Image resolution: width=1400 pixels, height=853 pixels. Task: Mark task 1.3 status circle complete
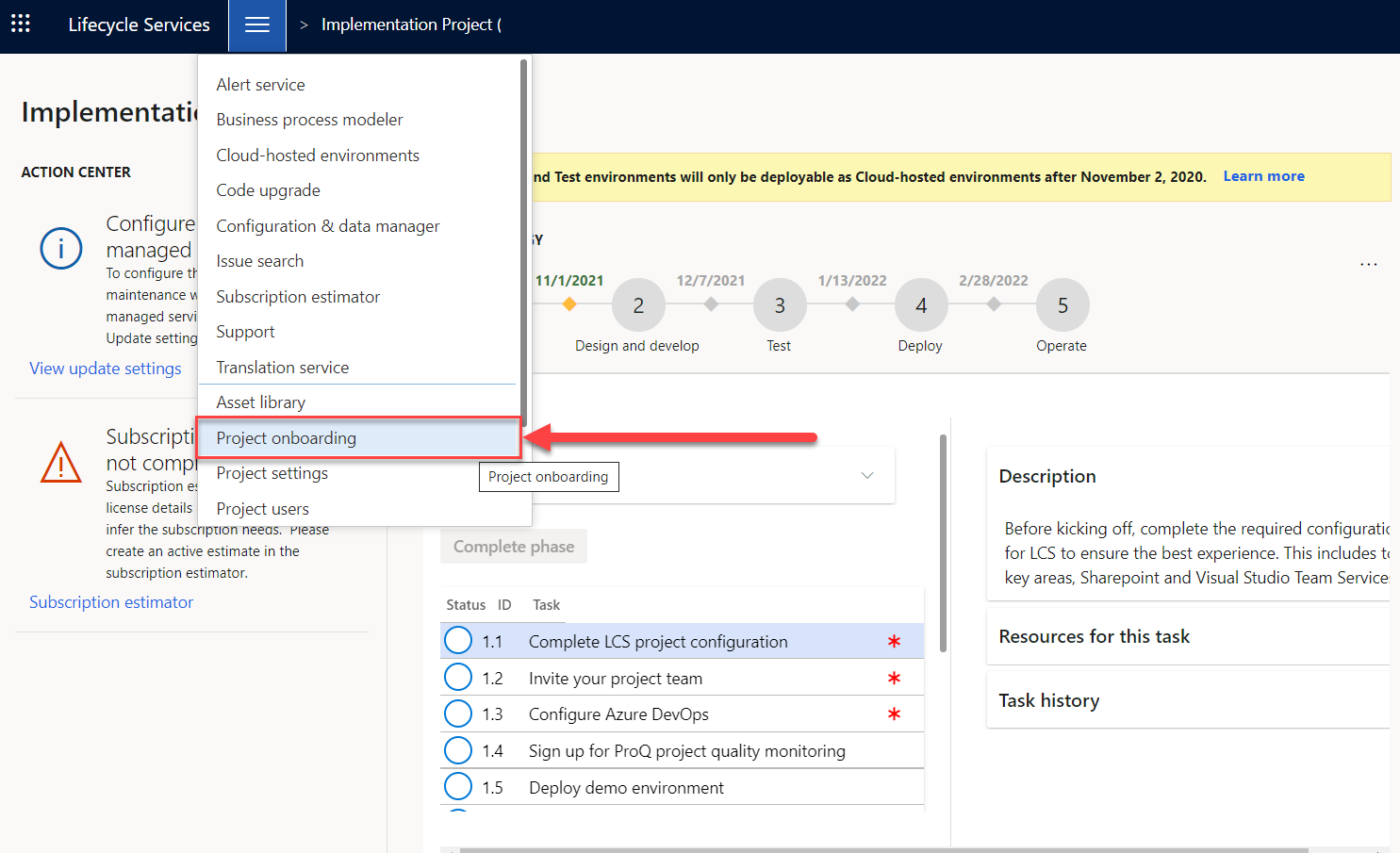pyautogui.click(x=458, y=714)
